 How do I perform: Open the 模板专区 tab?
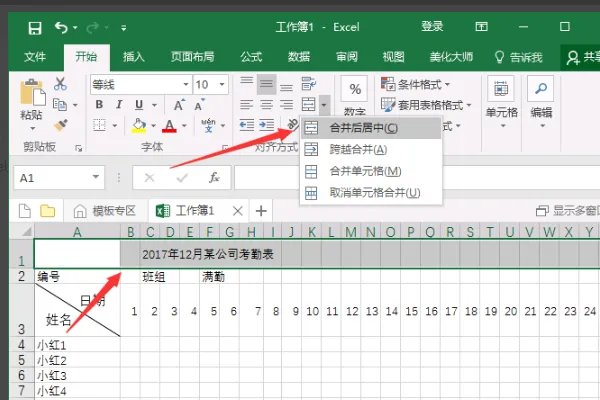click(106, 211)
